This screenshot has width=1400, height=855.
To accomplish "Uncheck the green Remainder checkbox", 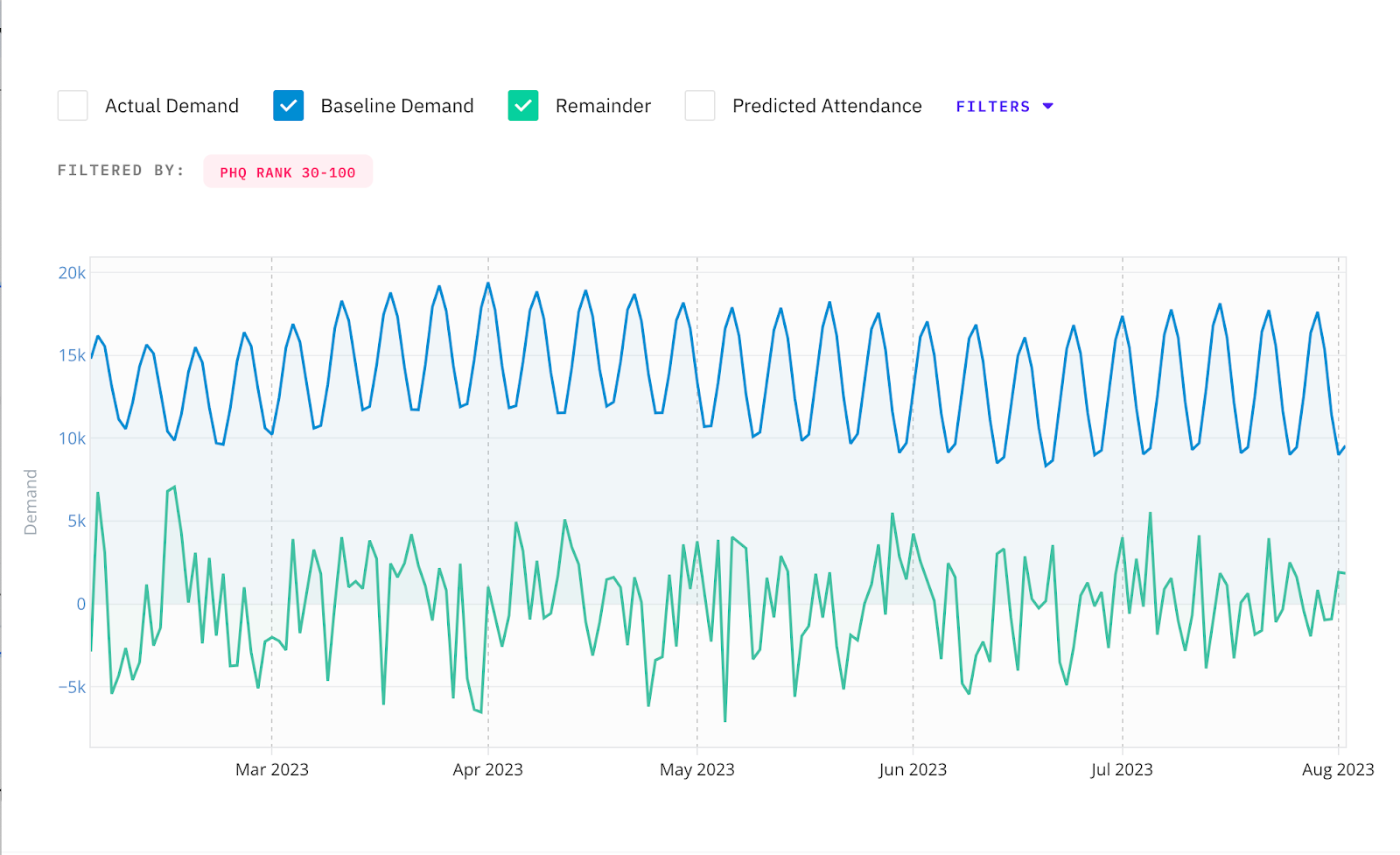I will tap(523, 106).
